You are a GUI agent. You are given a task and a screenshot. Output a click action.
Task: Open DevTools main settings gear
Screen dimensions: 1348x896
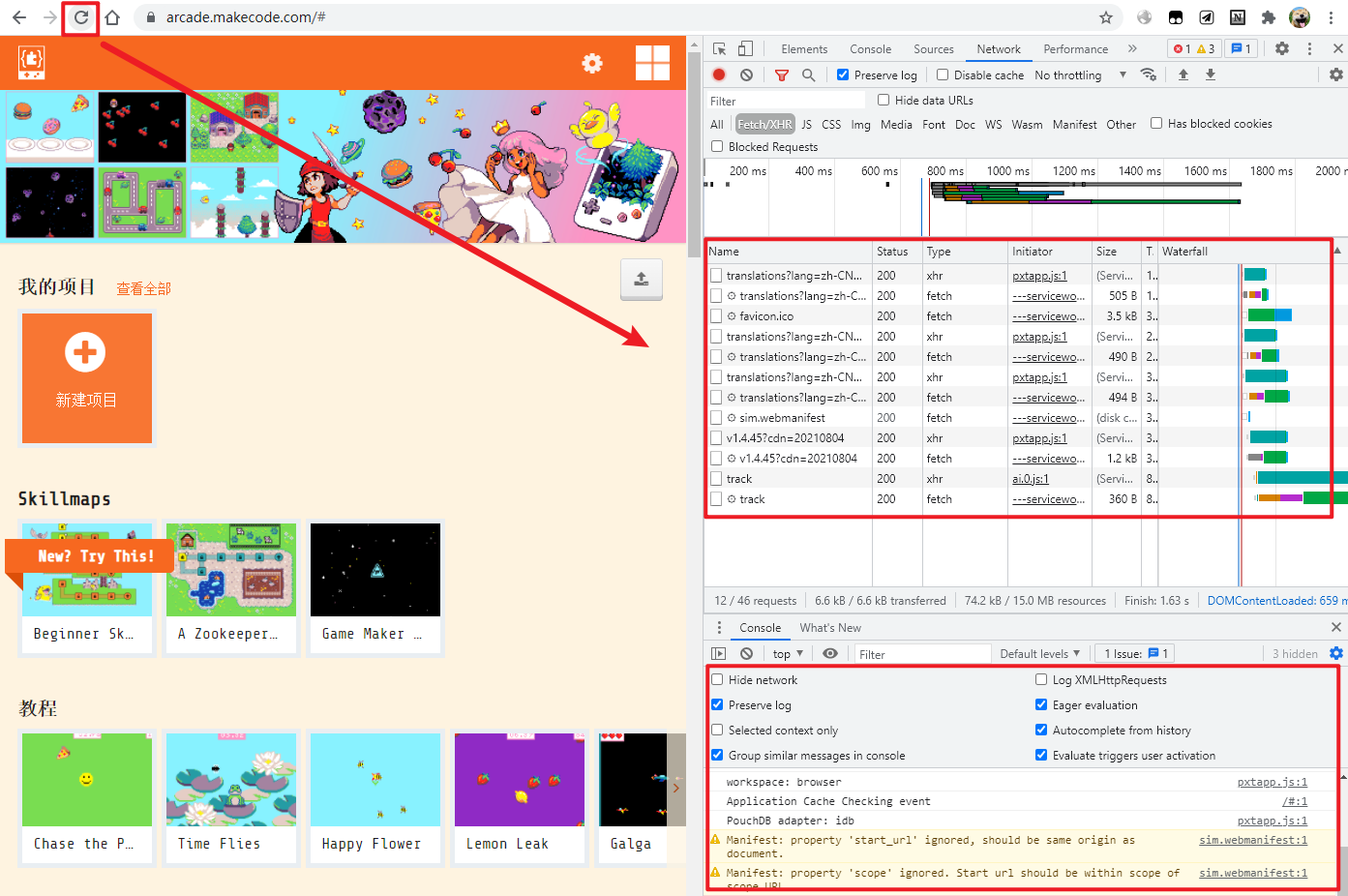pos(1282,48)
